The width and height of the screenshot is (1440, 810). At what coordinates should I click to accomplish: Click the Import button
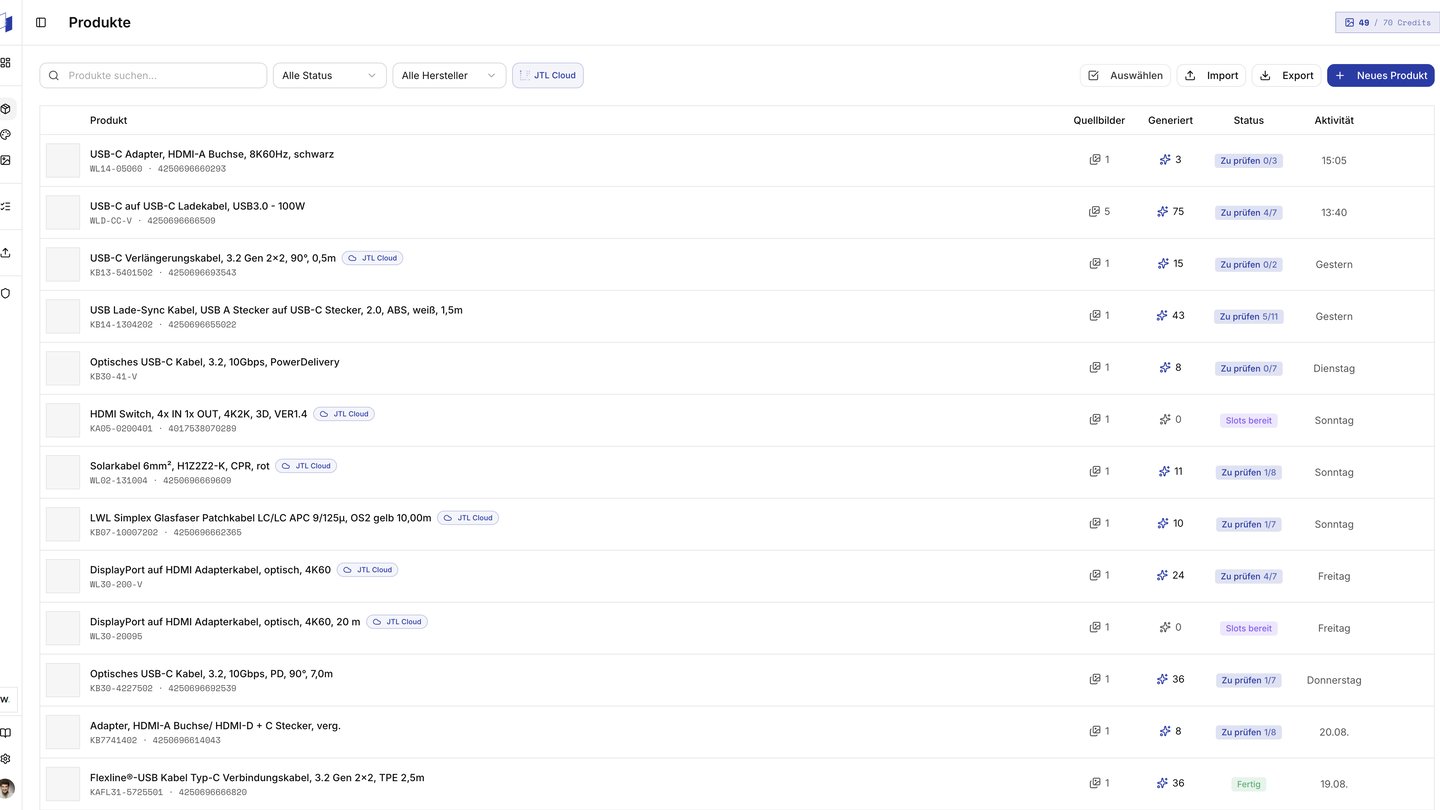pyautogui.click(x=1212, y=75)
